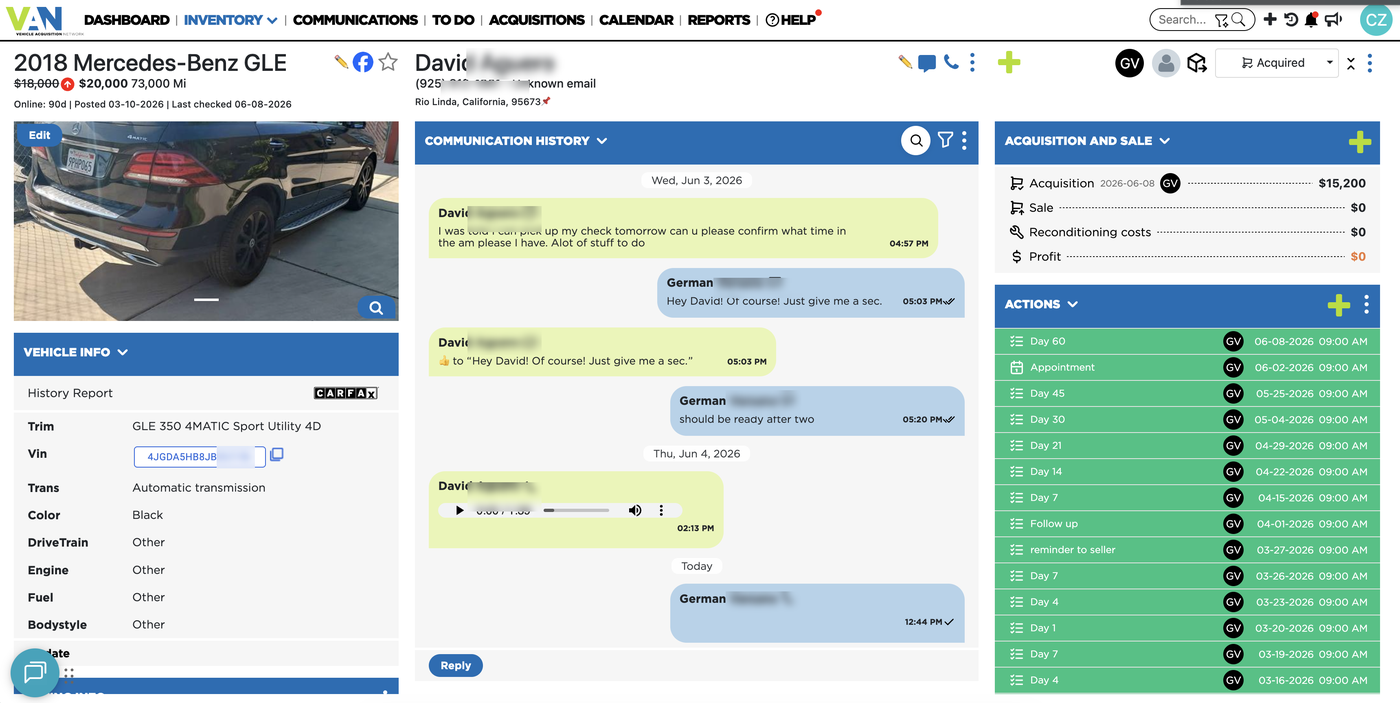
Task: Click the green plus next to contact
Action: (x=1009, y=62)
